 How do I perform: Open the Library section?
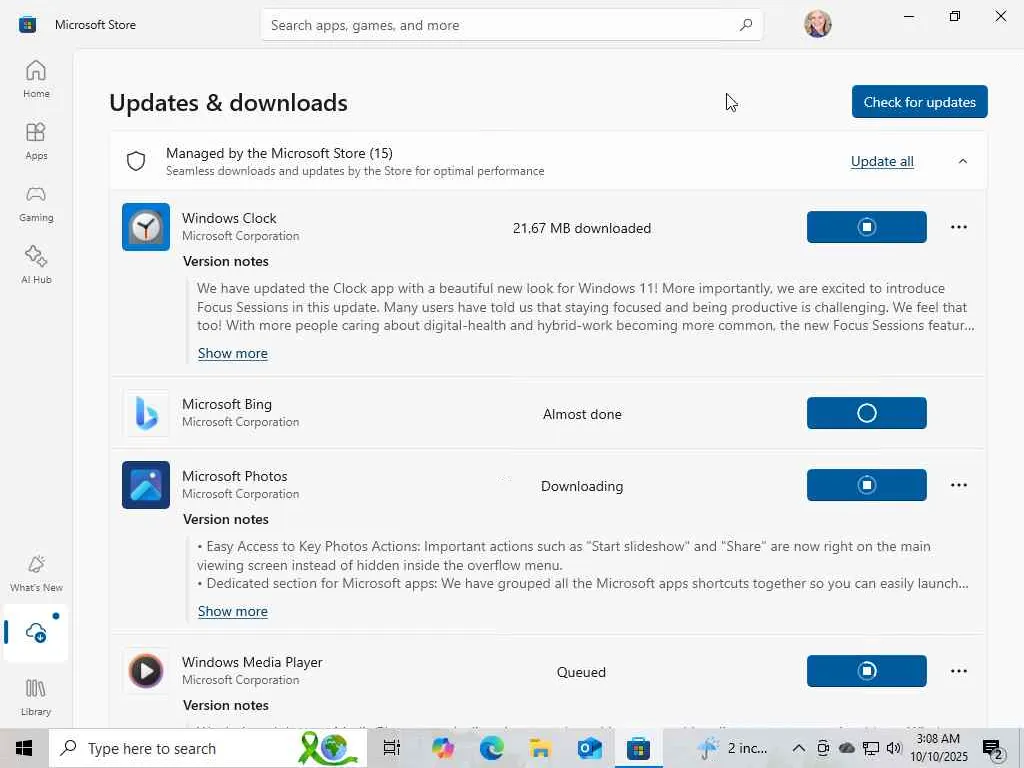[36, 697]
